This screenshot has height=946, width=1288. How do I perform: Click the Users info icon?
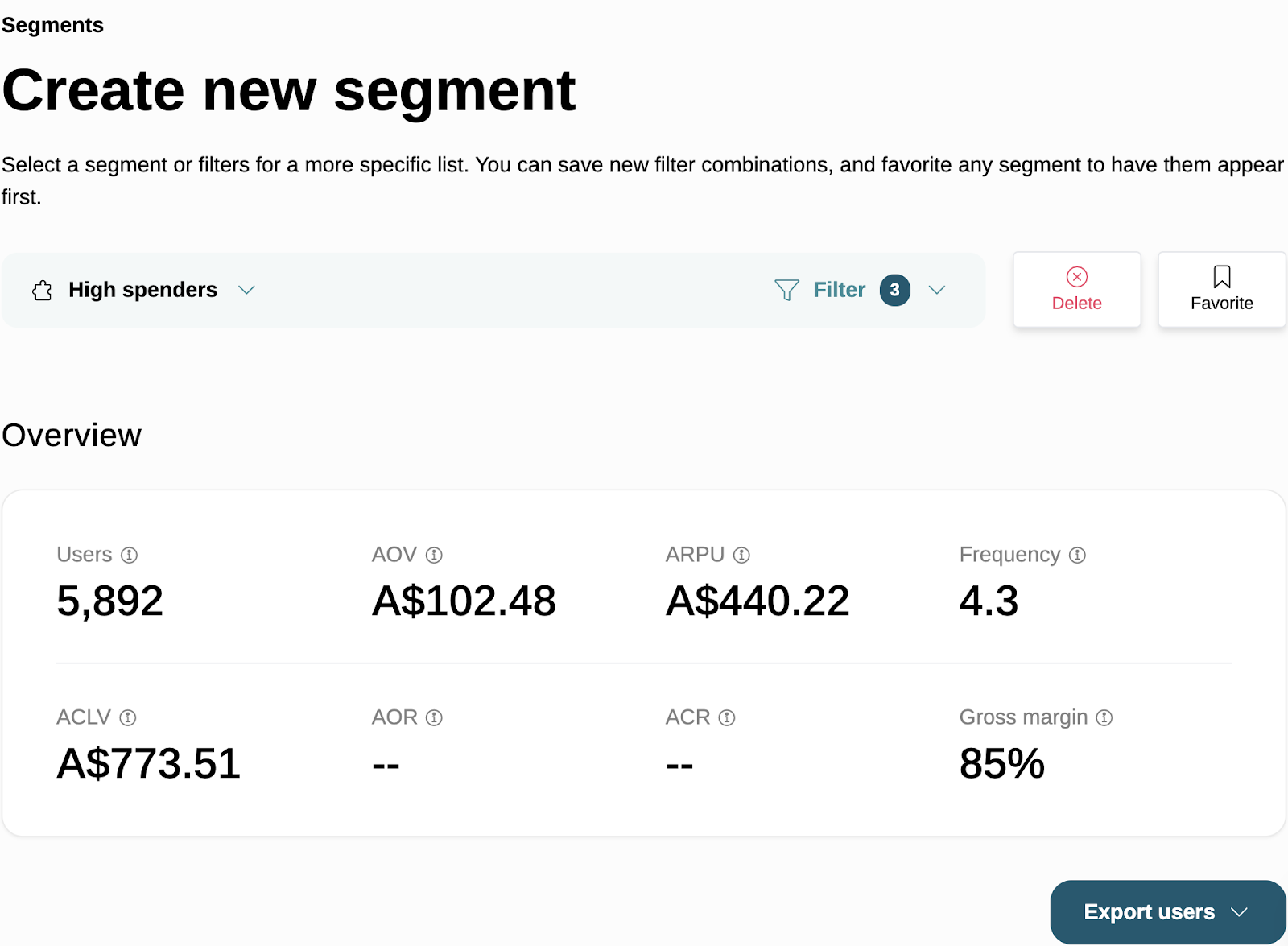click(129, 555)
